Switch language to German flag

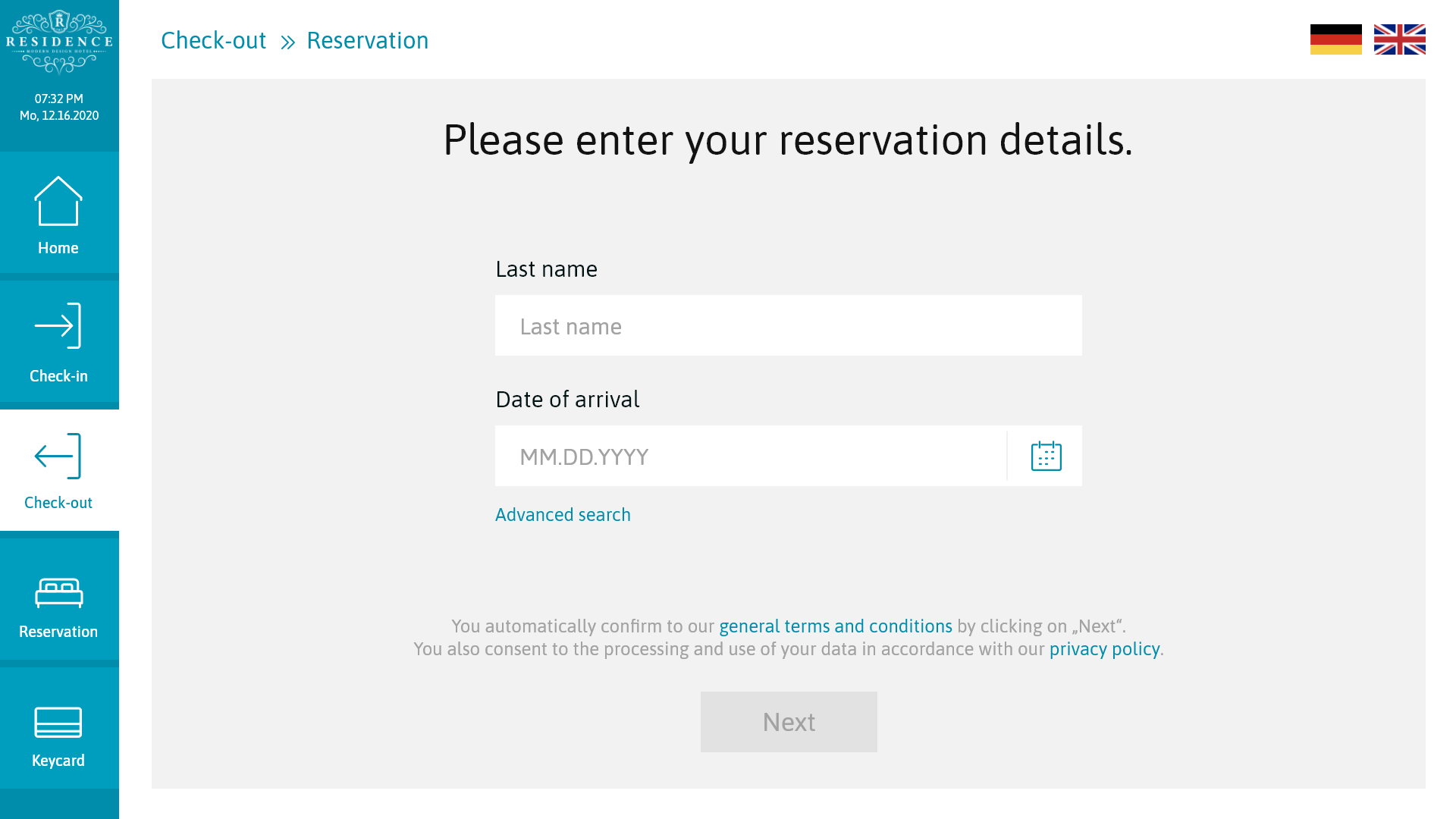point(1335,39)
